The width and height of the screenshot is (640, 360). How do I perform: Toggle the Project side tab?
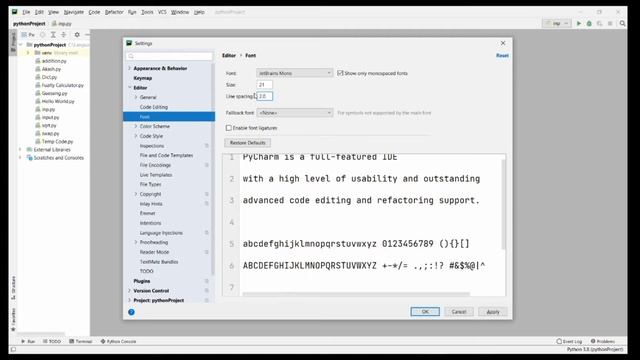click(x=13, y=42)
